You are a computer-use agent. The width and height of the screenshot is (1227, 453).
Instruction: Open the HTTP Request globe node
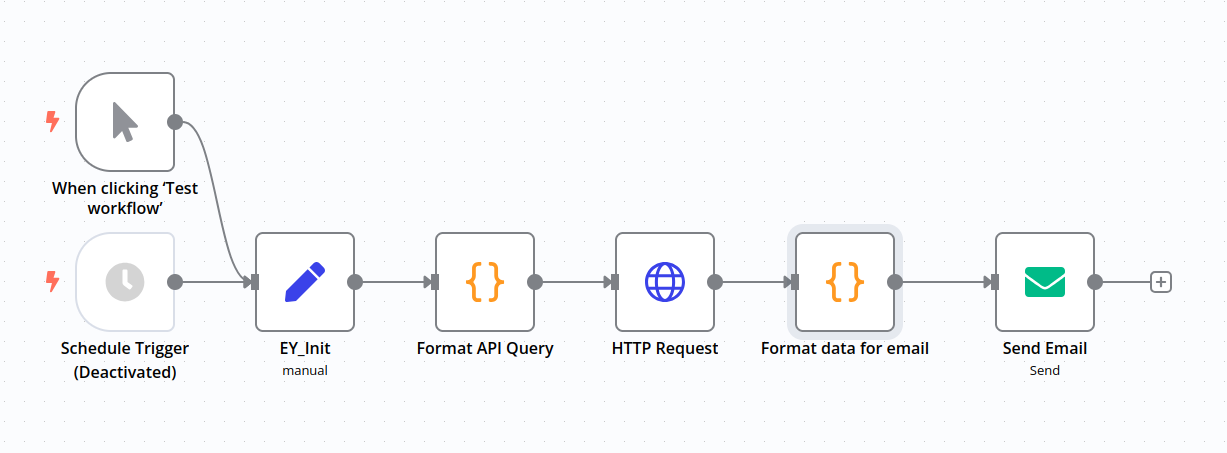665,282
